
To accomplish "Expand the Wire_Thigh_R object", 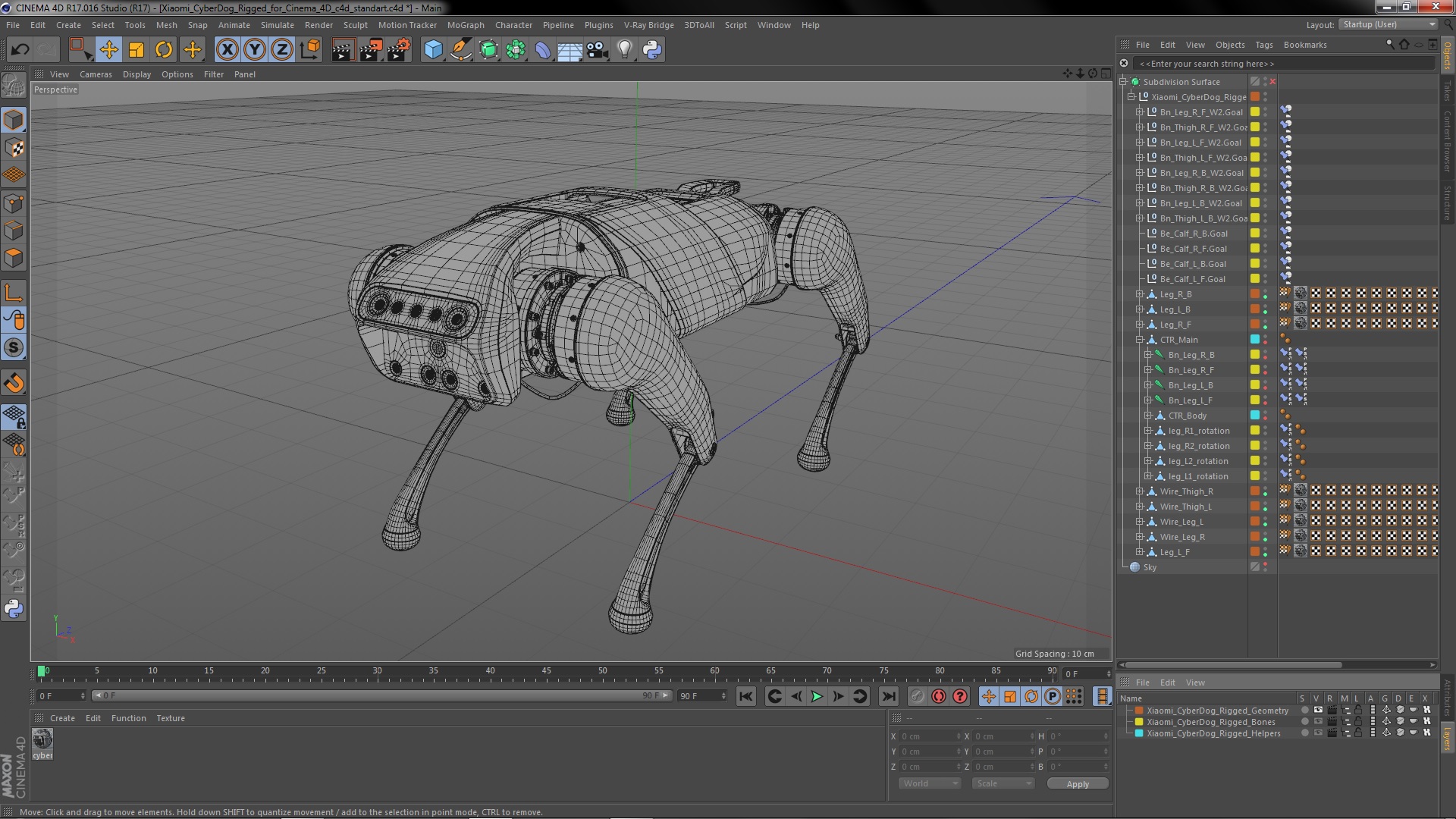I will click(x=1139, y=491).
